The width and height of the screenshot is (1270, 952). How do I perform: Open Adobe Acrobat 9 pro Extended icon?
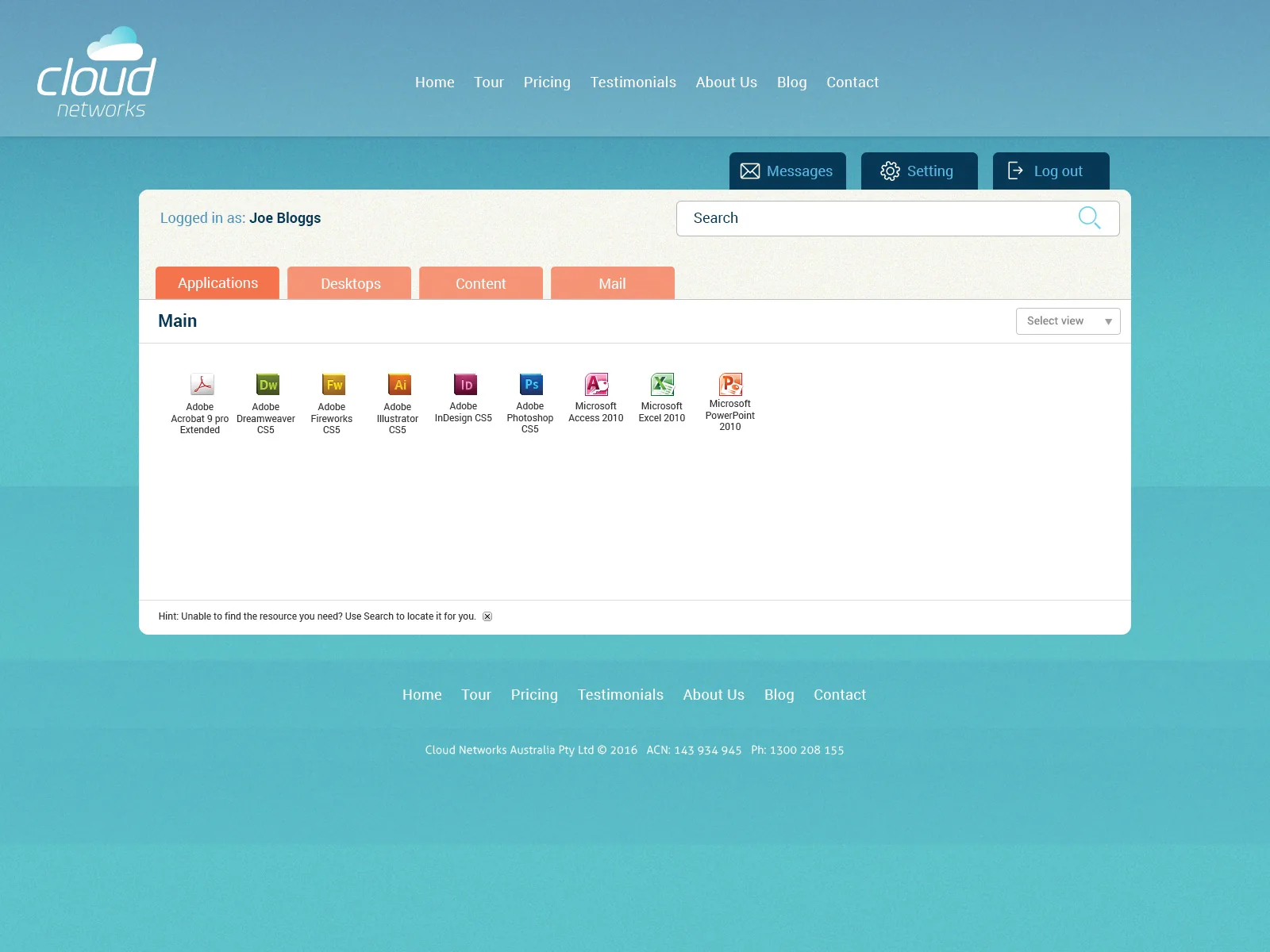(x=202, y=385)
